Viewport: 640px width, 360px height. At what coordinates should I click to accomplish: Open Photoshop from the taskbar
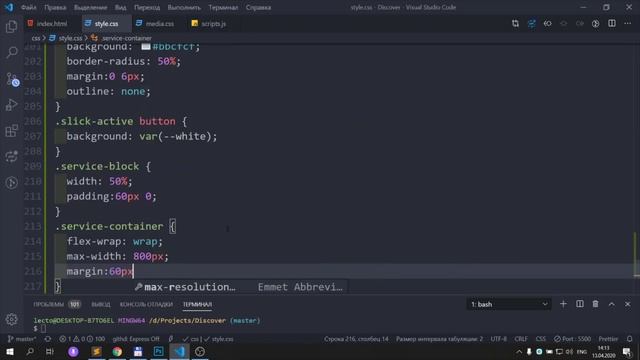point(158,351)
